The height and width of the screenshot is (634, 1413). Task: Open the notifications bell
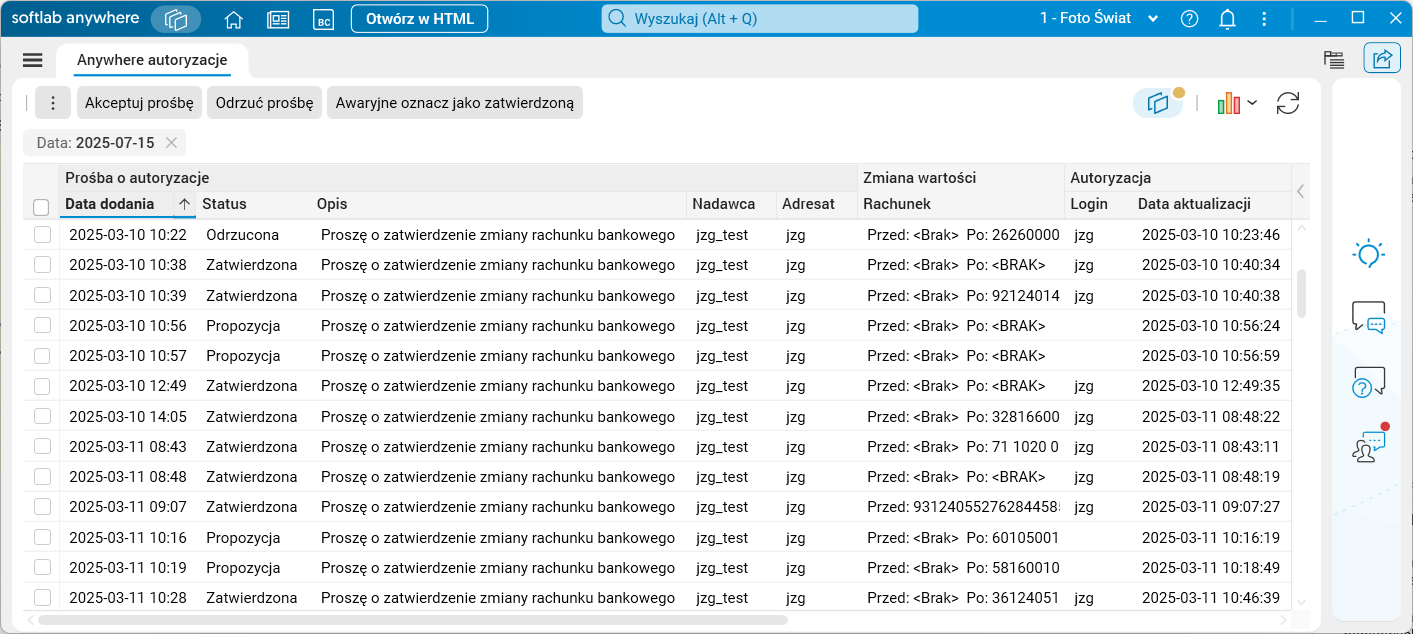tap(1227, 19)
